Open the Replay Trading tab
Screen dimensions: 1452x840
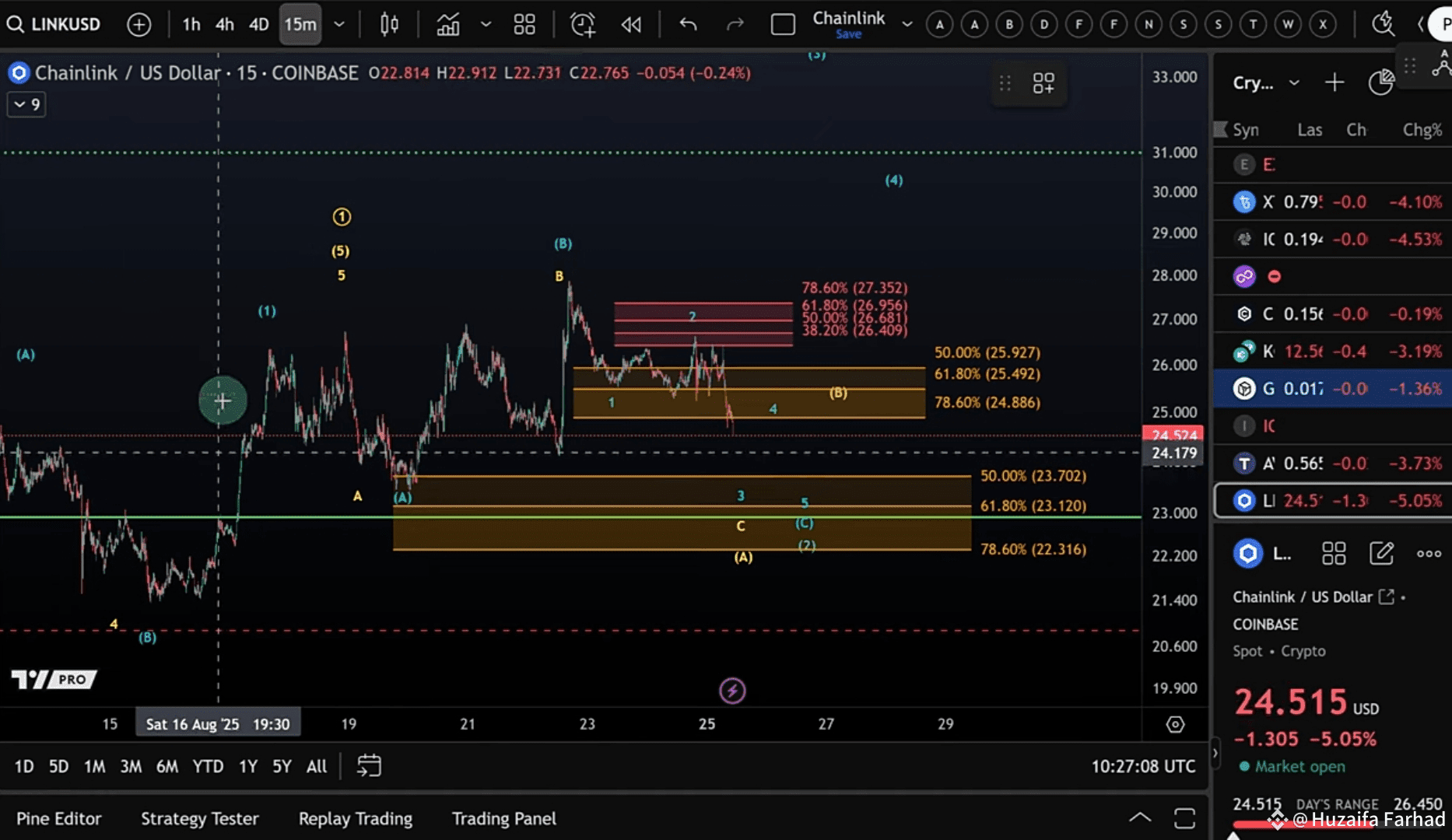point(356,818)
